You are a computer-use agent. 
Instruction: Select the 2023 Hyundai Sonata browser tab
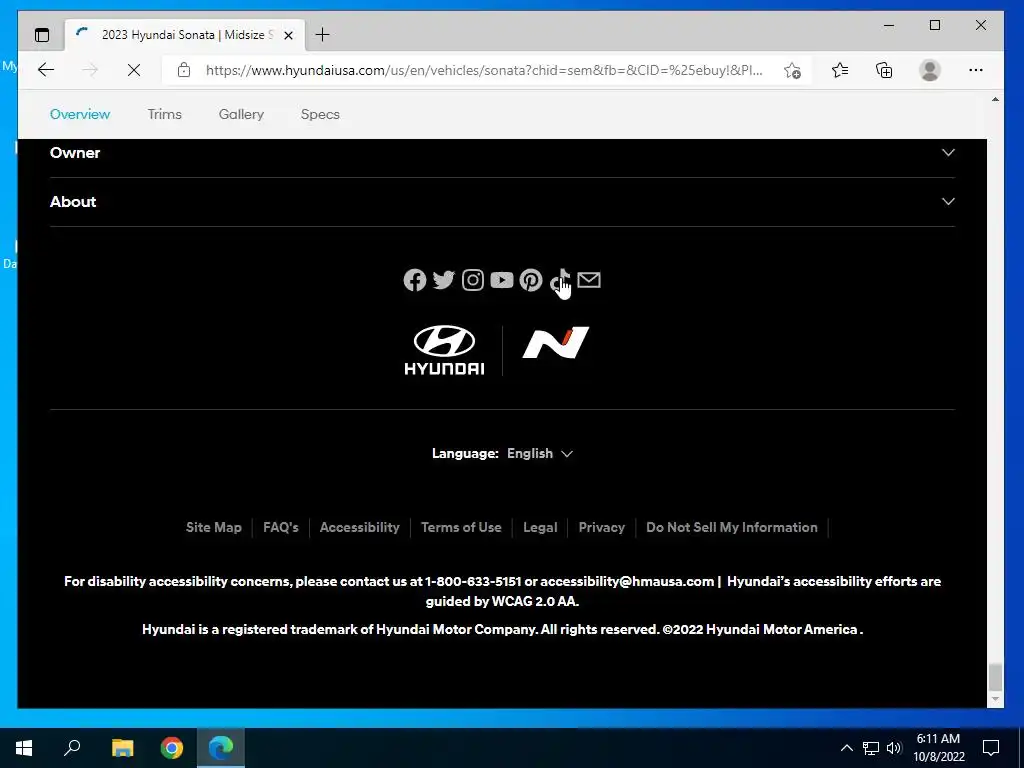(185, 35)
